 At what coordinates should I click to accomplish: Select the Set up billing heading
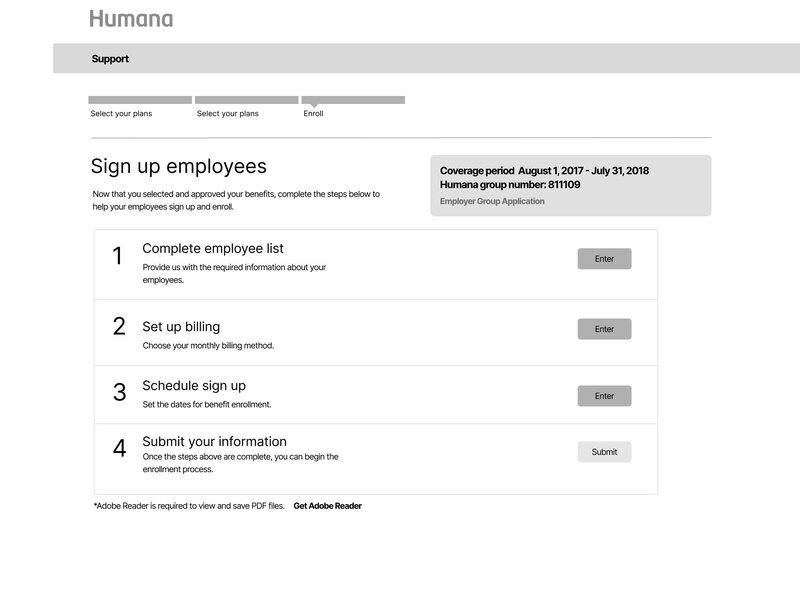[181, 326]
